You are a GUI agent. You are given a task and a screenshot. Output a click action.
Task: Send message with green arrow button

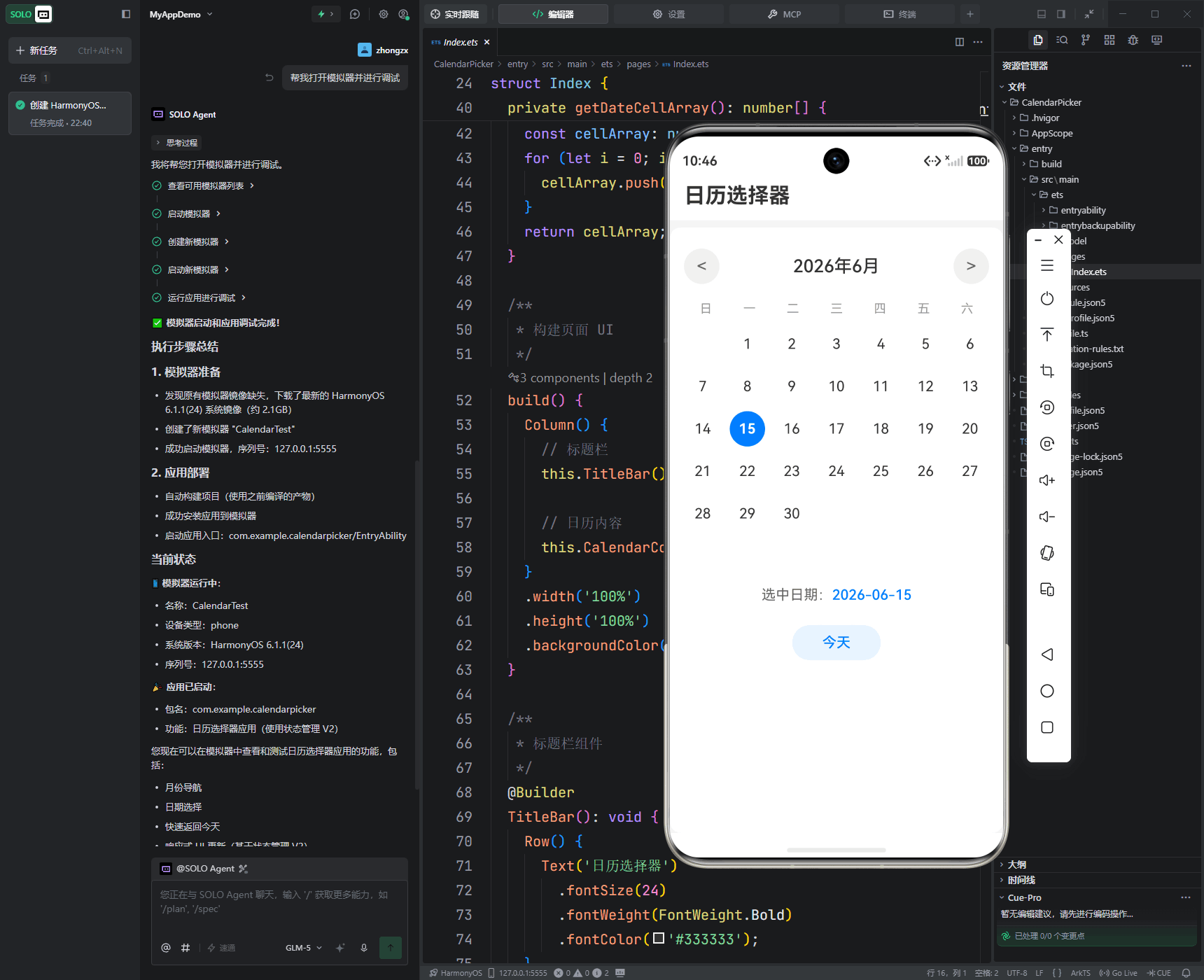pyautogui.click(x=391, y=948)
